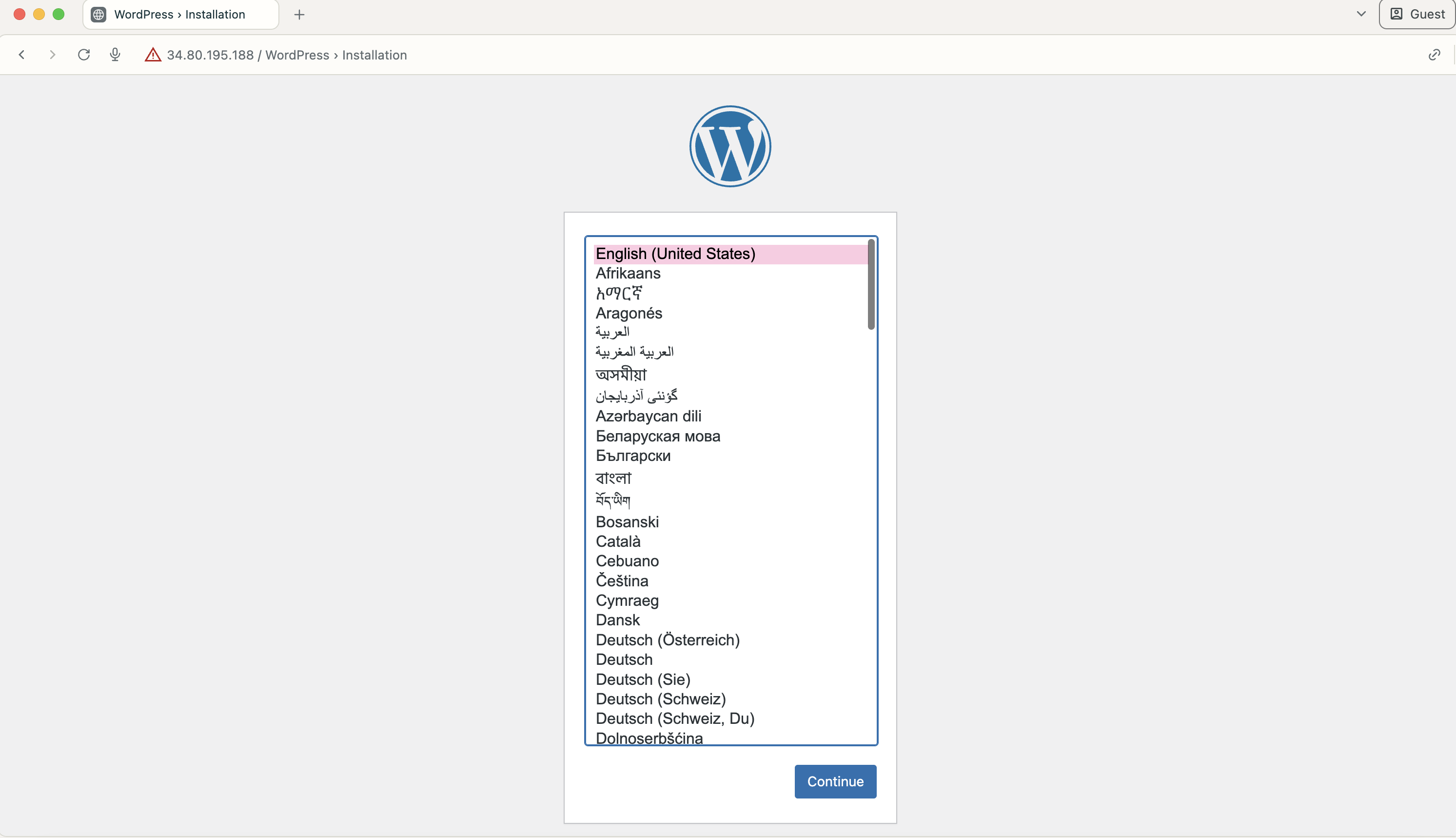Click the WordPress logo
The image size is (1456, 838).
(x=730, y=146)
